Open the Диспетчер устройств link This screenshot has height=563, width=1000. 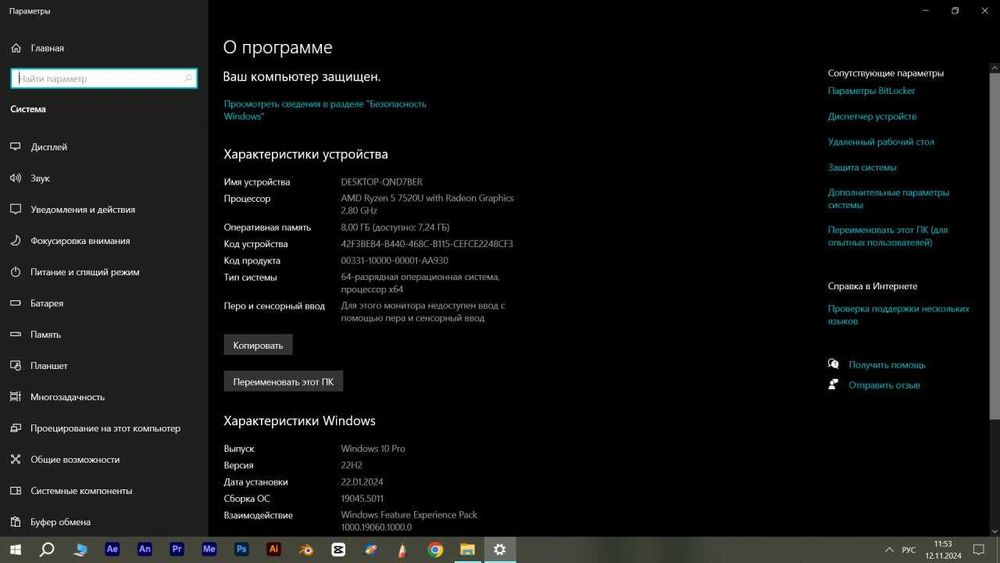coord(872,116)
